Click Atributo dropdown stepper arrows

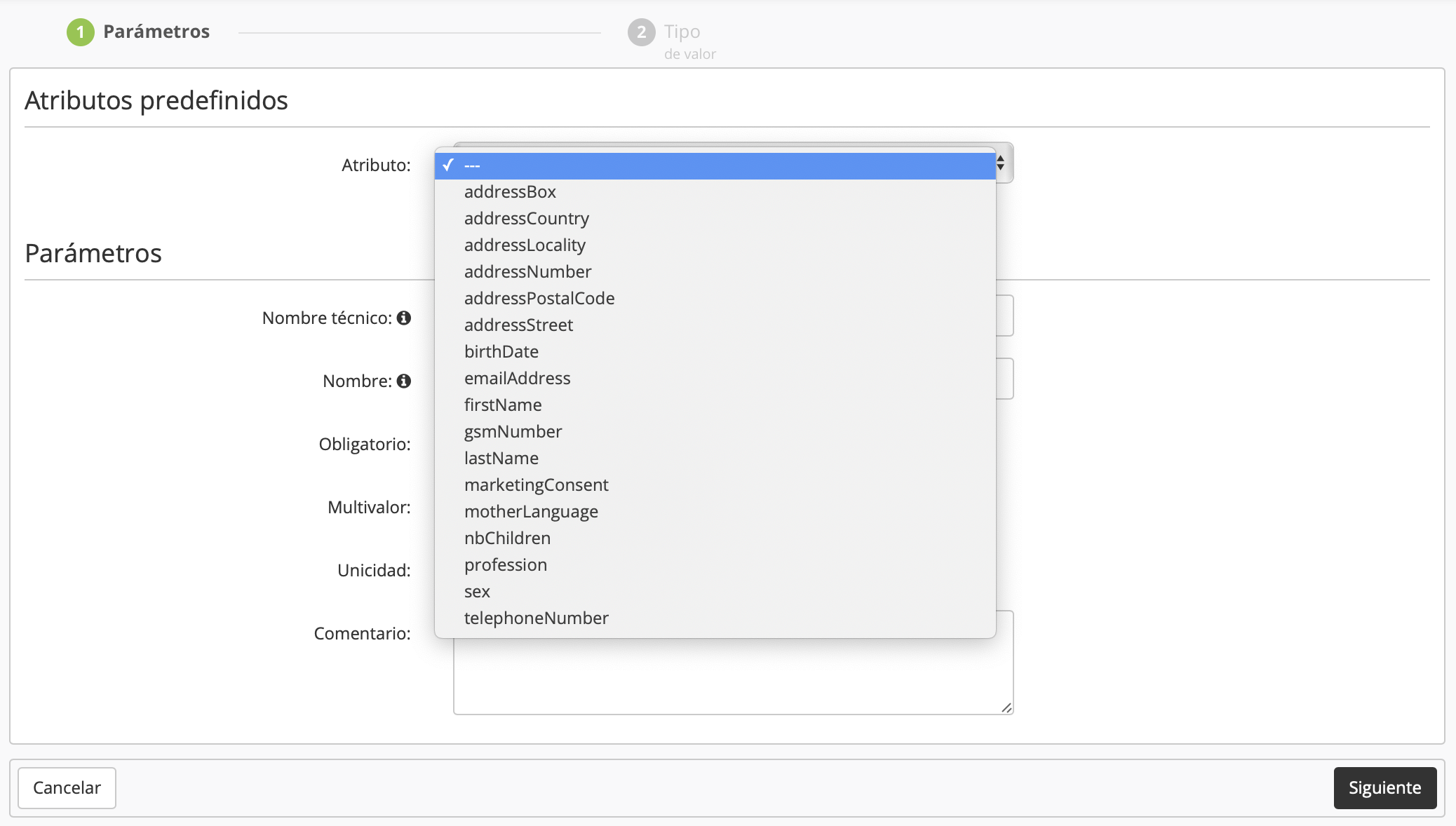pos(1001,163)
